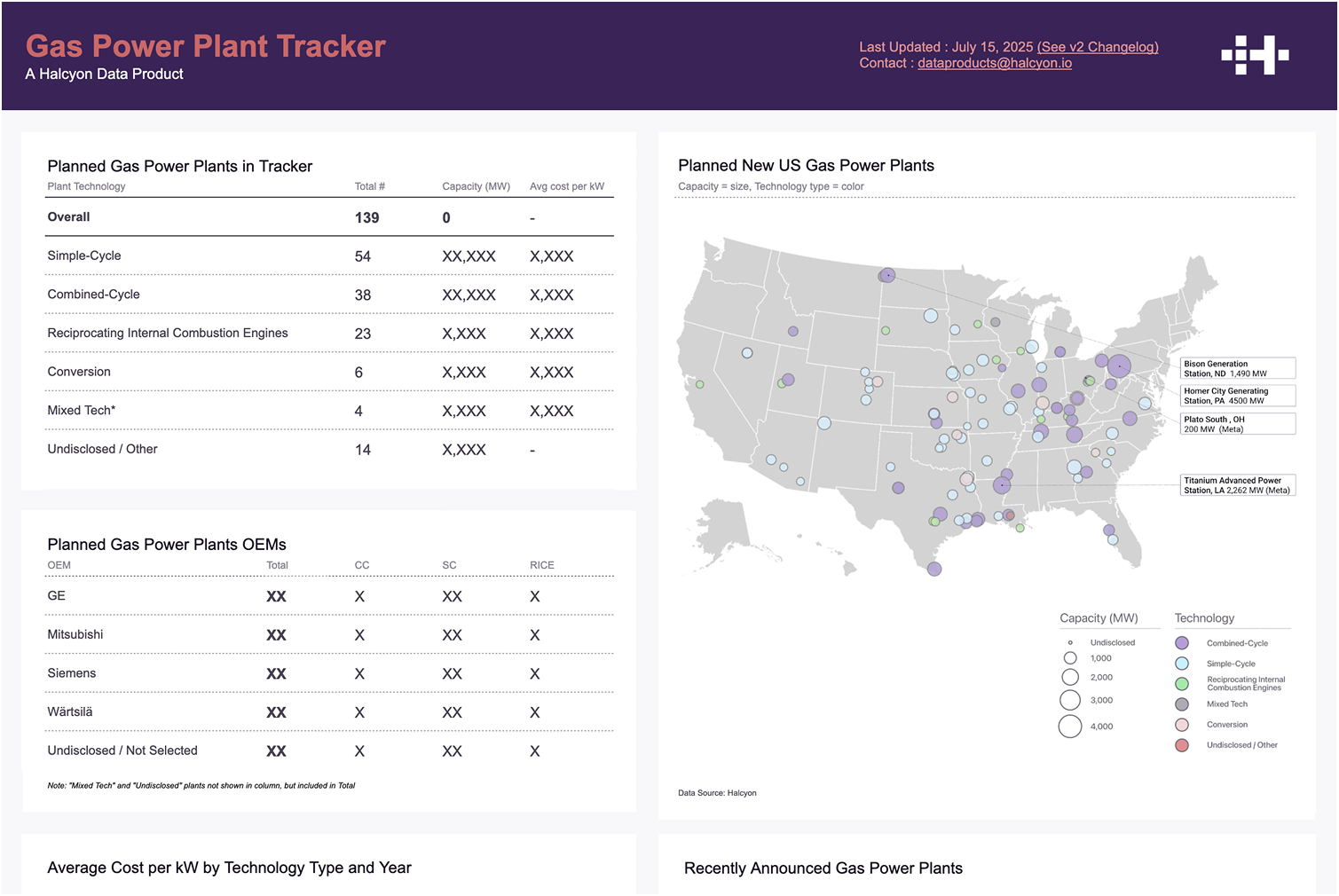Click the Conversion row label

pos(79,372)
